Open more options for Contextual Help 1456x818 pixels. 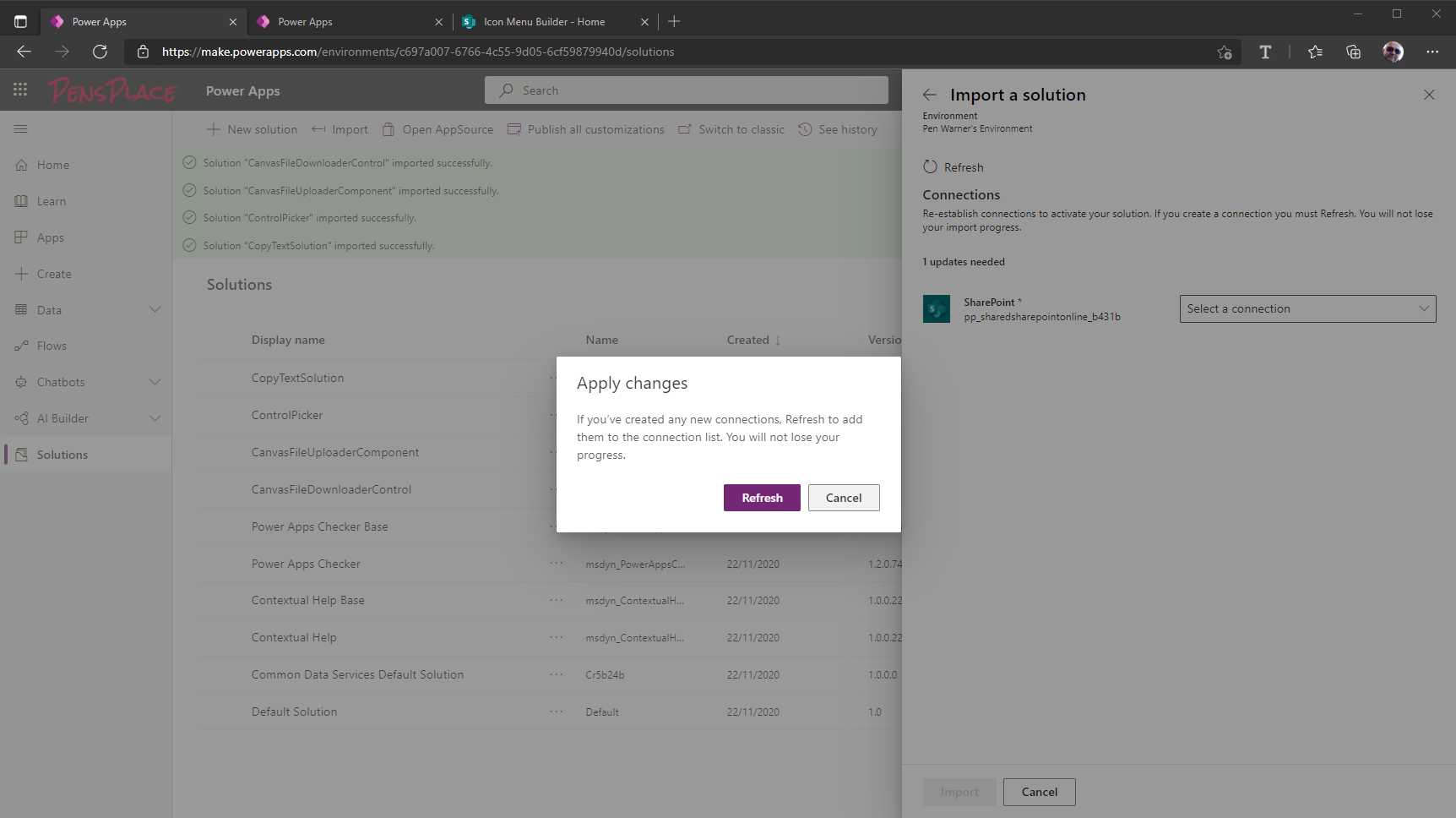(x=556, y=637)
